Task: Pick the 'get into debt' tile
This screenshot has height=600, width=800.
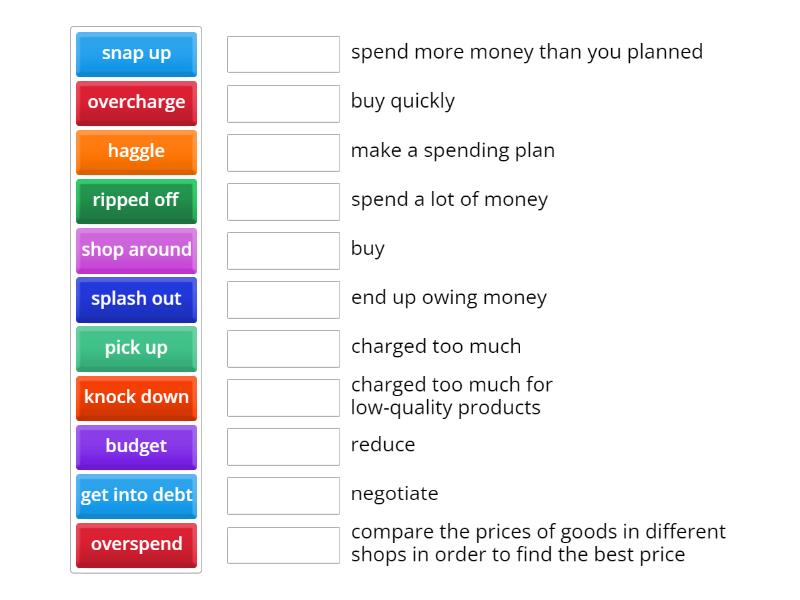Action: 136,495
